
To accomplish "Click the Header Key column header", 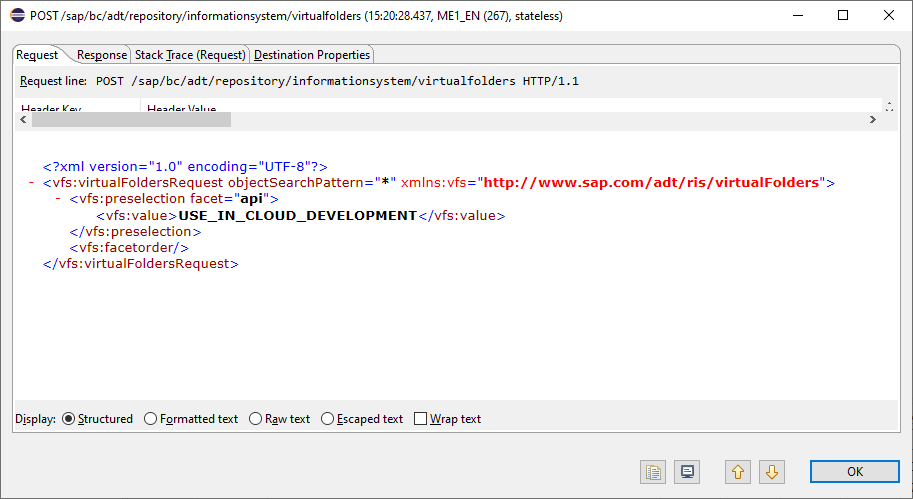I will [78, 107].
